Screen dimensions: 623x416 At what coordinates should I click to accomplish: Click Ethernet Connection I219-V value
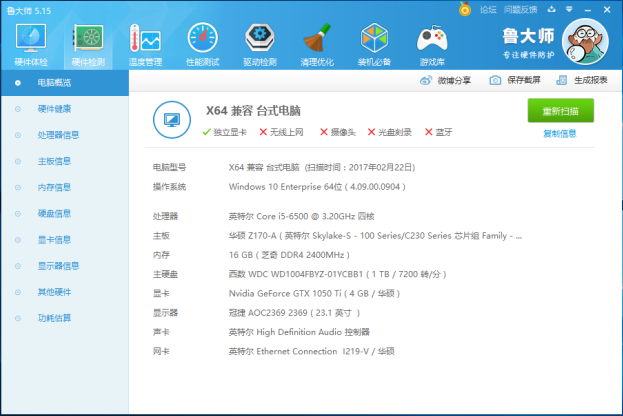point(312,351)
